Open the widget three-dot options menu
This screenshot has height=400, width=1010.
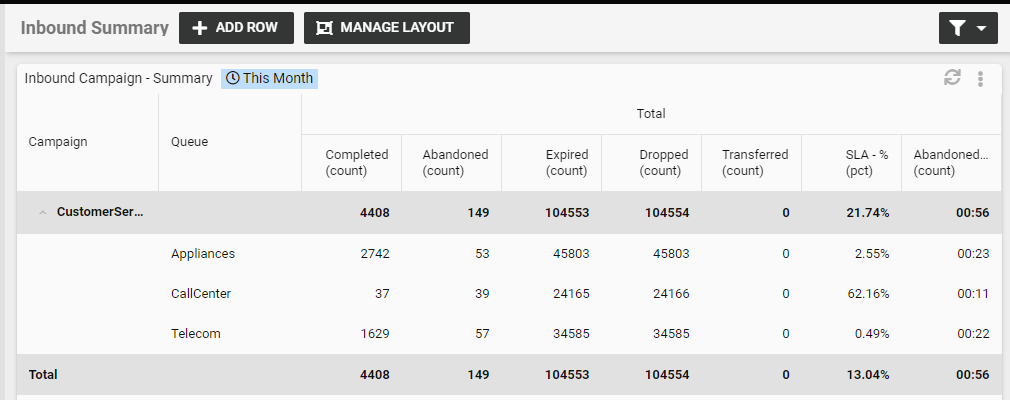(x=980, y=79)
